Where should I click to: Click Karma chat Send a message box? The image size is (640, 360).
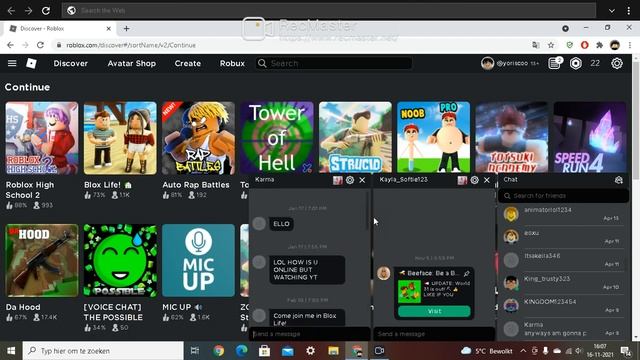309,334
